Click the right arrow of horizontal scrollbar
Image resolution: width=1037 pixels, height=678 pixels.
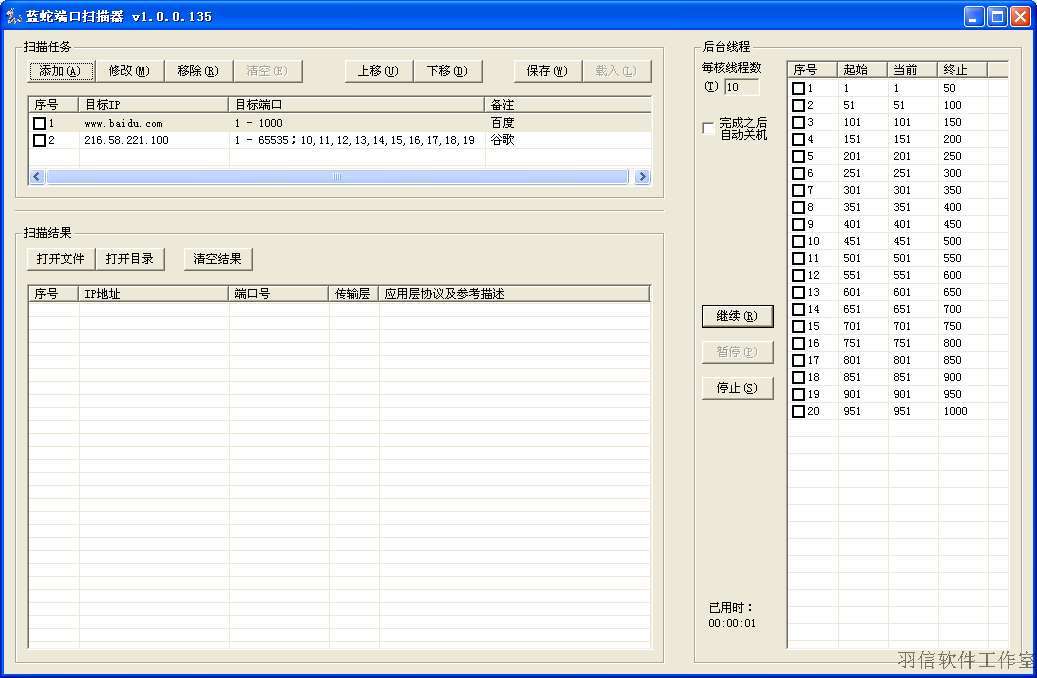click(643, 176)
